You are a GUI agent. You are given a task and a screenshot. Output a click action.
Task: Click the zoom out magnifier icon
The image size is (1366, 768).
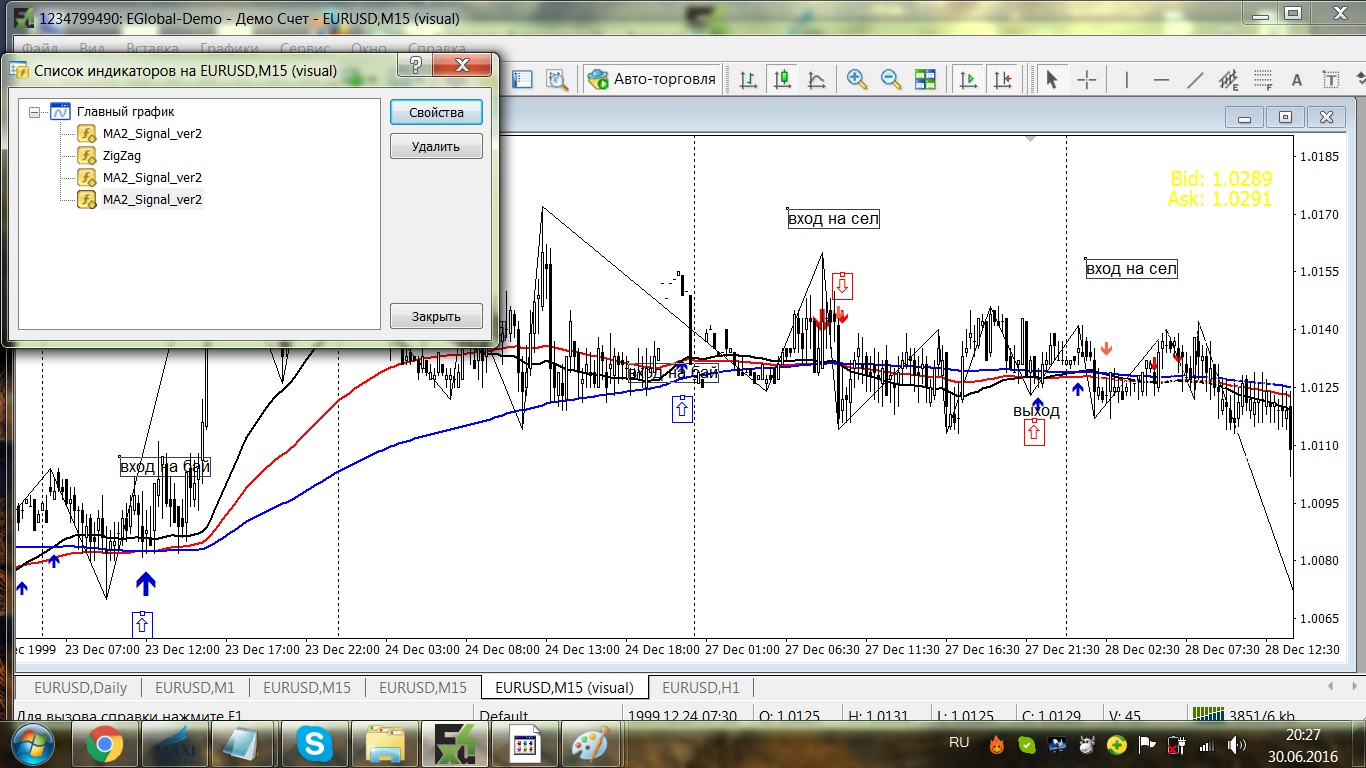tap(890, 80)
